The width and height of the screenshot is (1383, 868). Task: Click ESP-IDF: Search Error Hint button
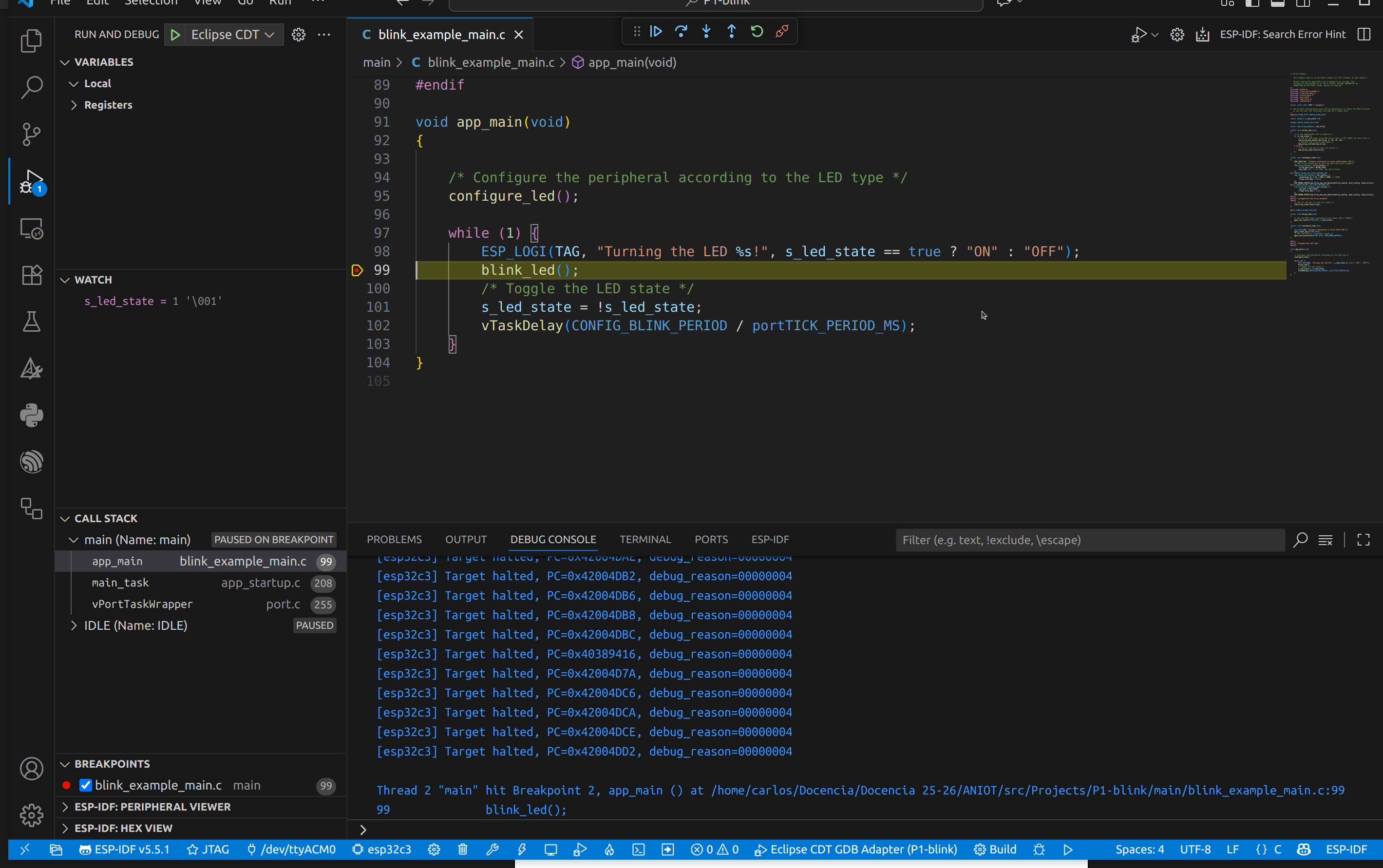click(1282, 35)
